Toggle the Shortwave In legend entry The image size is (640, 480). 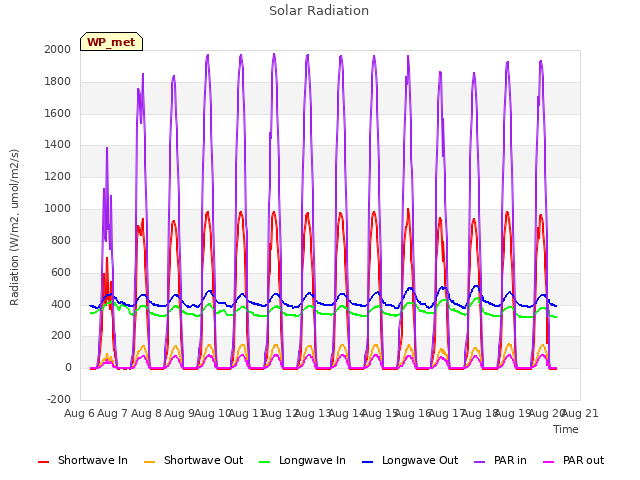point(83,460)
